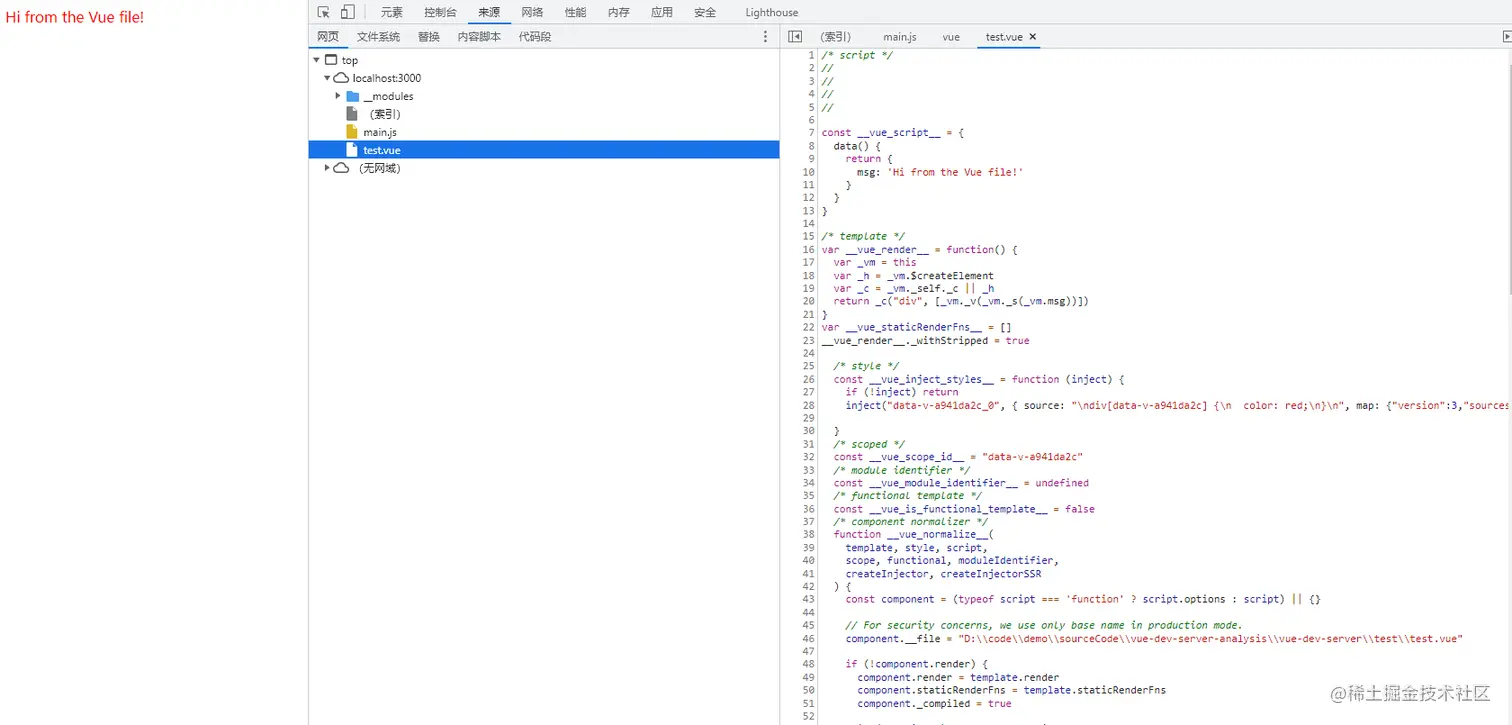Open the Lighthouse panel tab
This screenshot has width=1512, height=725.
pos(772,12)
